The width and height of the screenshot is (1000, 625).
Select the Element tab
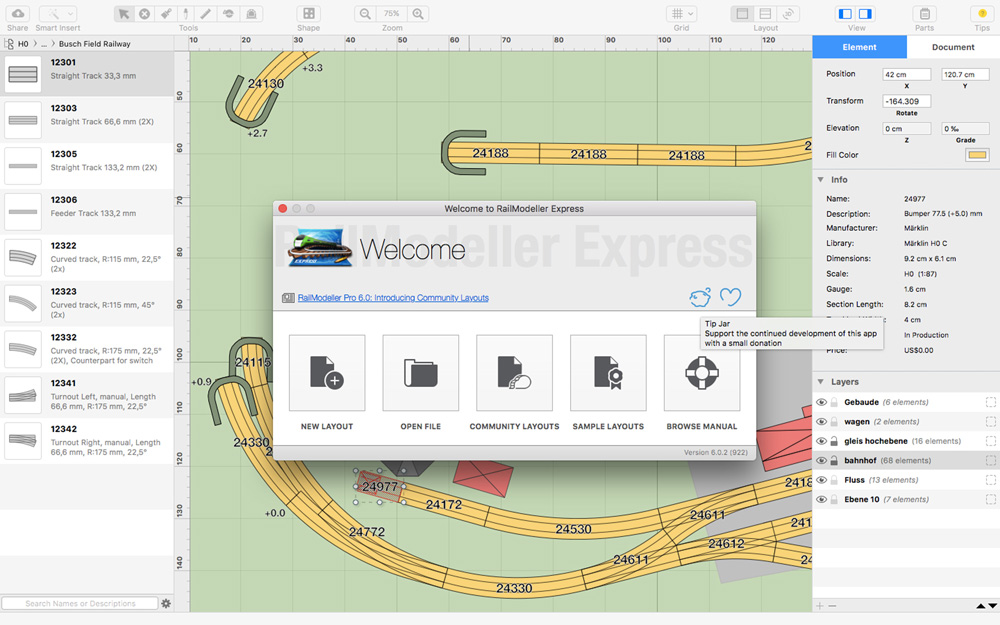(860, 46)
